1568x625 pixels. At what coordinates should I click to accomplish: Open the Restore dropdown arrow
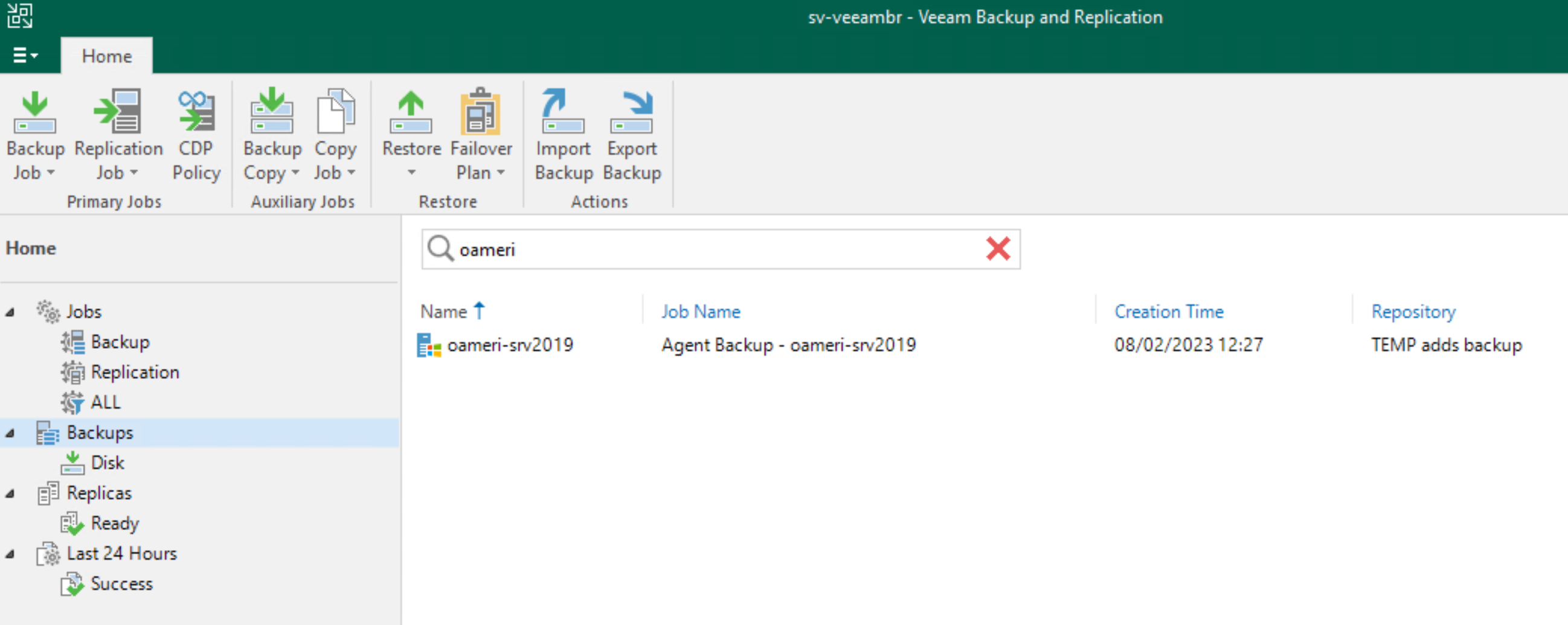(411, 173)
